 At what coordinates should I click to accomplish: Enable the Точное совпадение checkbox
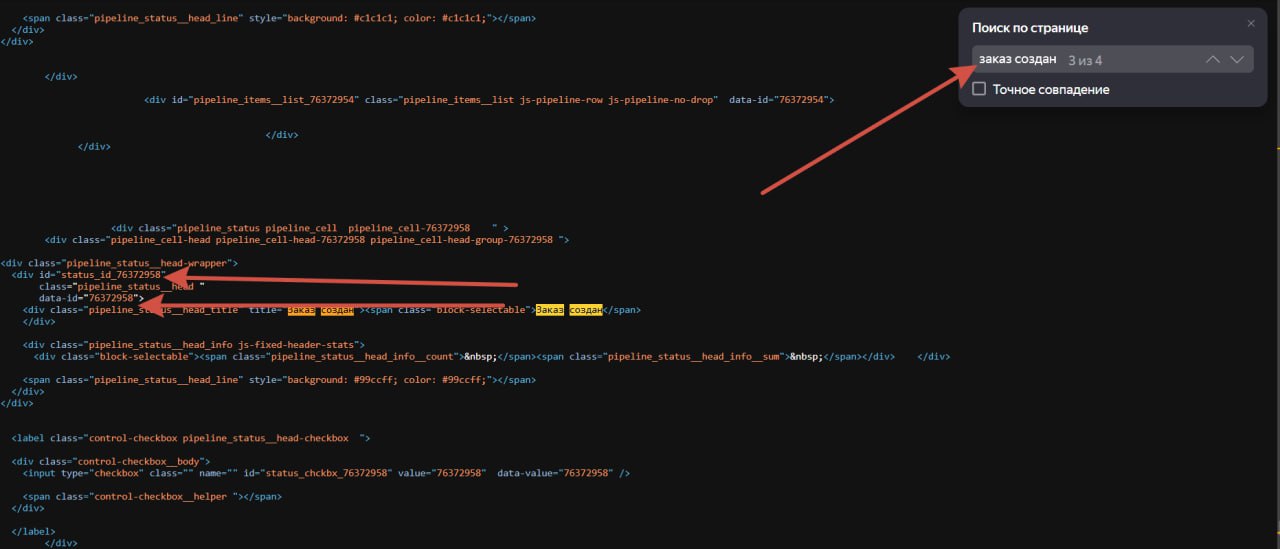pyautogui.click(x=979, y=89)
